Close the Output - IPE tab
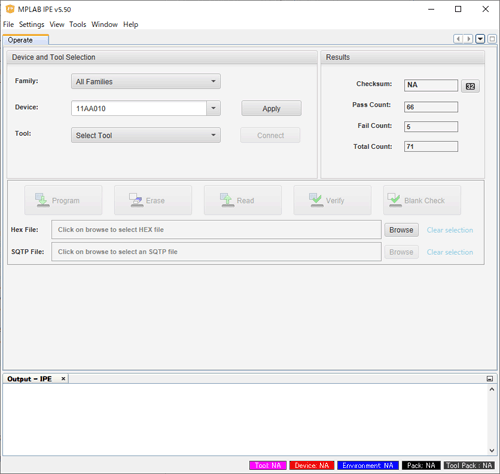 pos(63,379)
